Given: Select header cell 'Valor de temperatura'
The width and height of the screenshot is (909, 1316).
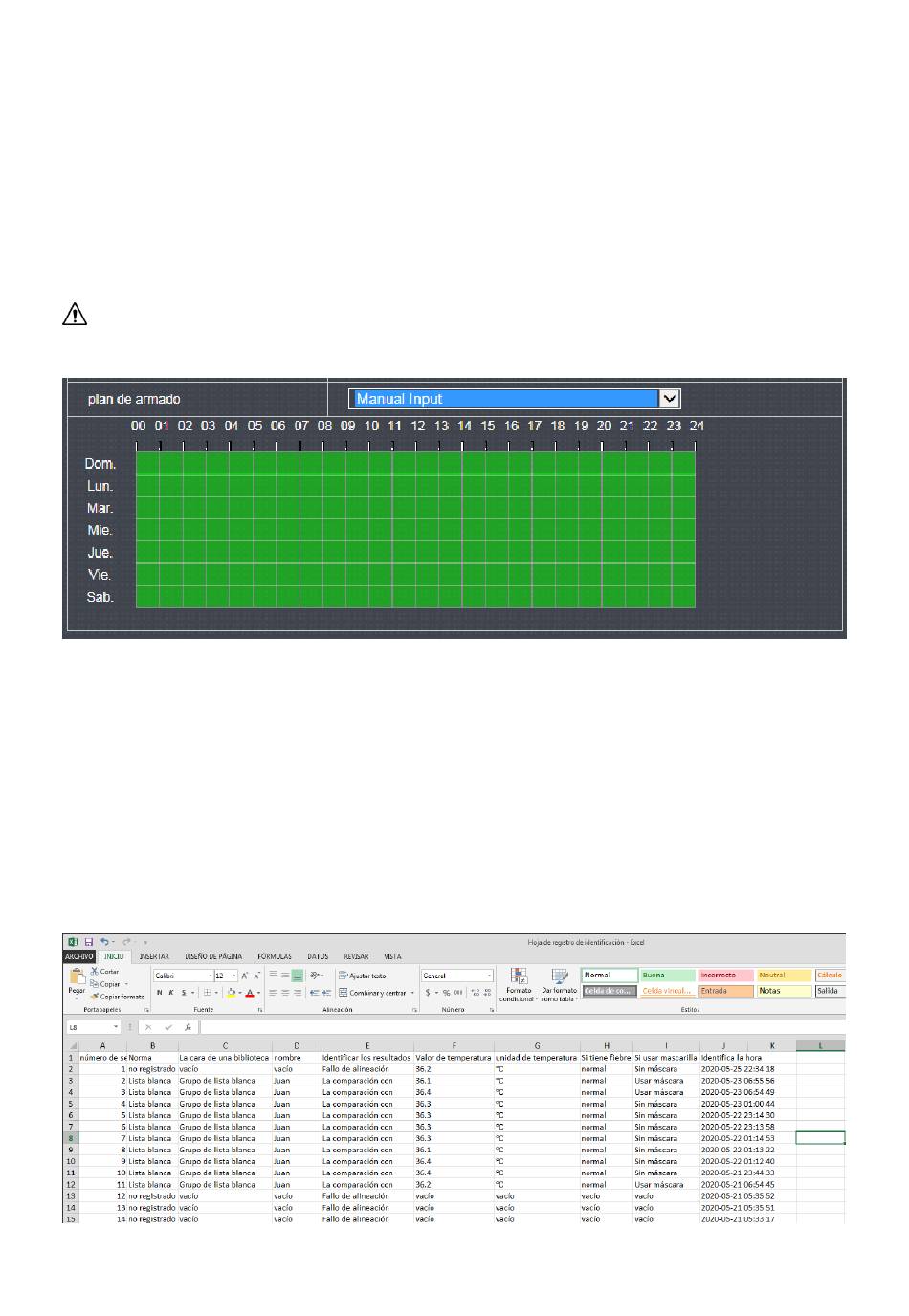Looking at the screenshot, I should click(454, 1058).
